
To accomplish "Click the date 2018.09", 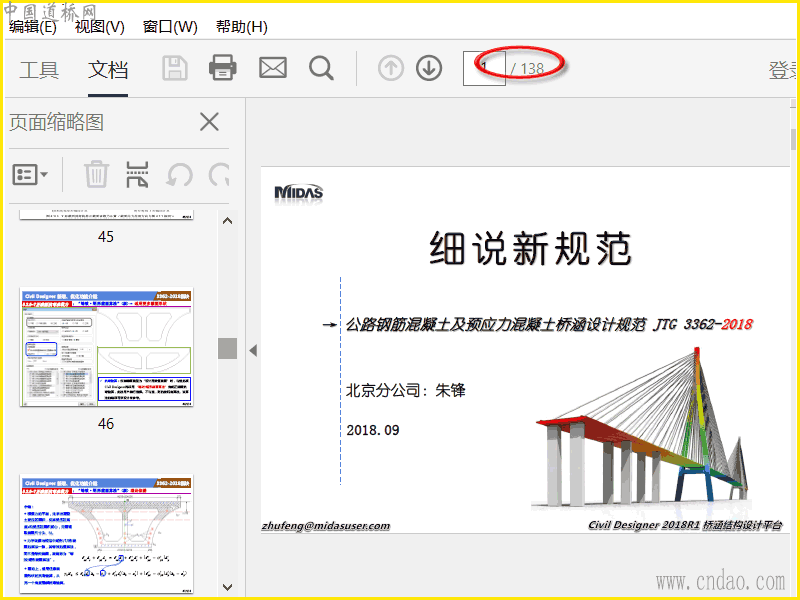I will 373,430.
